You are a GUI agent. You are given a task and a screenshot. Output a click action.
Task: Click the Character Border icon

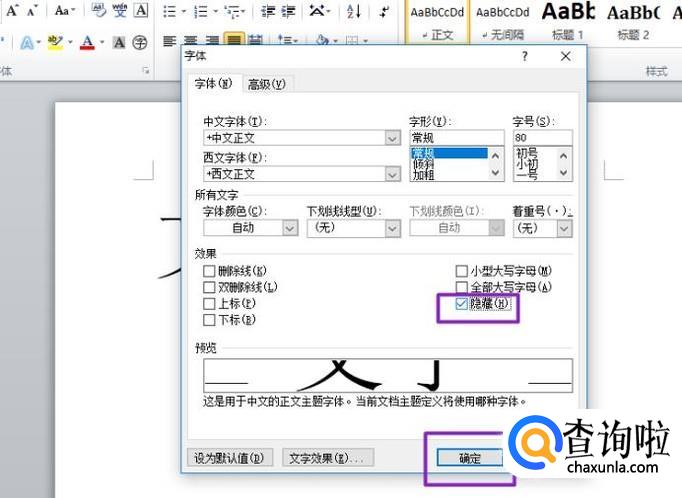tap(140, 10)
